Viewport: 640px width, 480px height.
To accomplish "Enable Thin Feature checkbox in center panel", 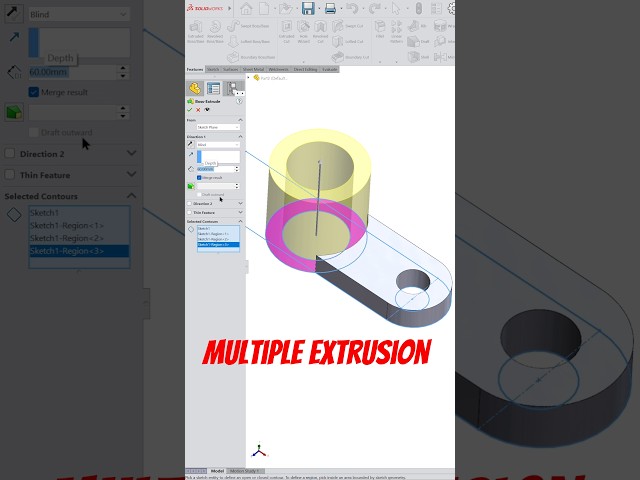I will (189, 213).
